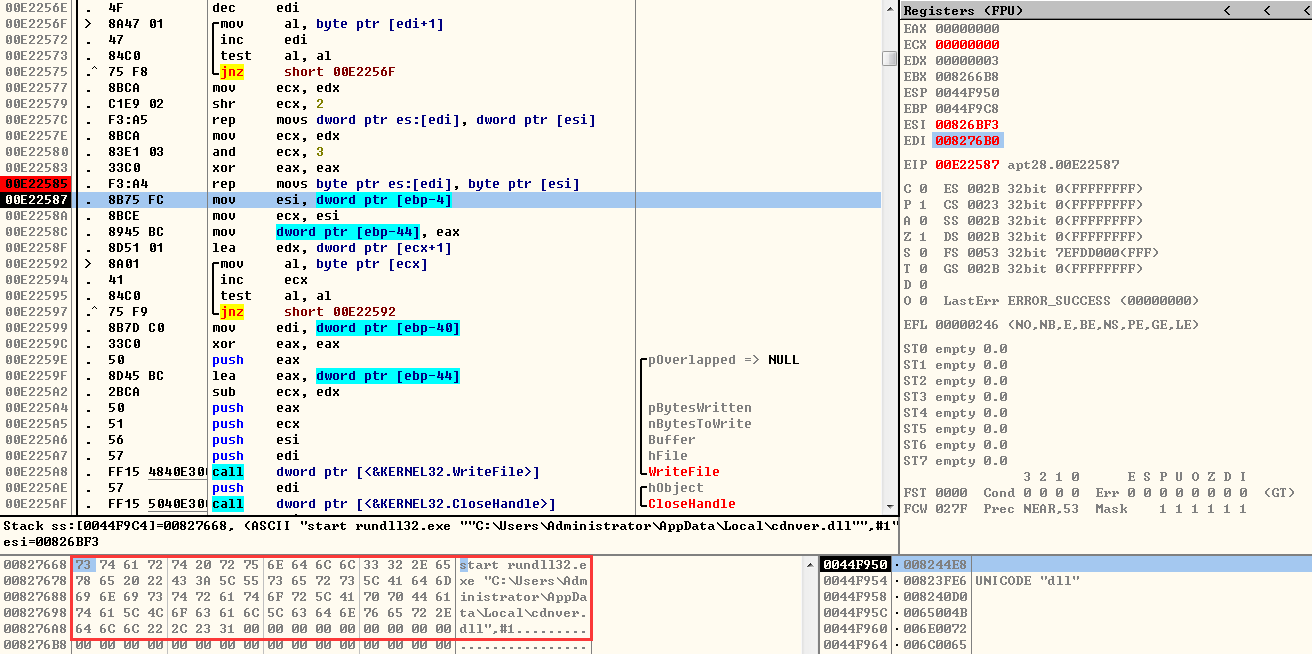Select the EBP register value 0044F9C8
The image size is (1312, 654).
(967, 108)
